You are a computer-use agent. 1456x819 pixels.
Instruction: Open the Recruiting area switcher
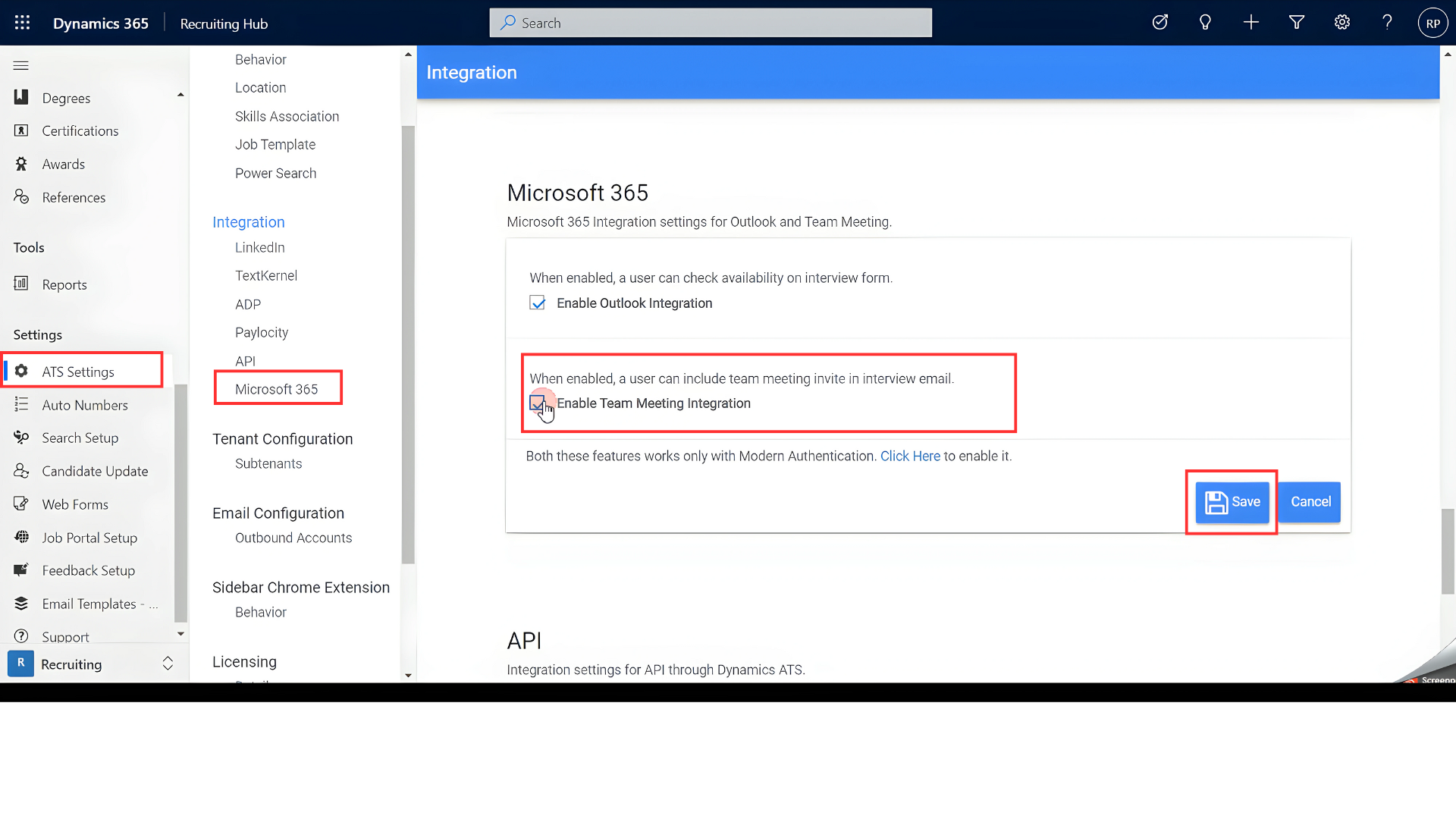point(94,664)
